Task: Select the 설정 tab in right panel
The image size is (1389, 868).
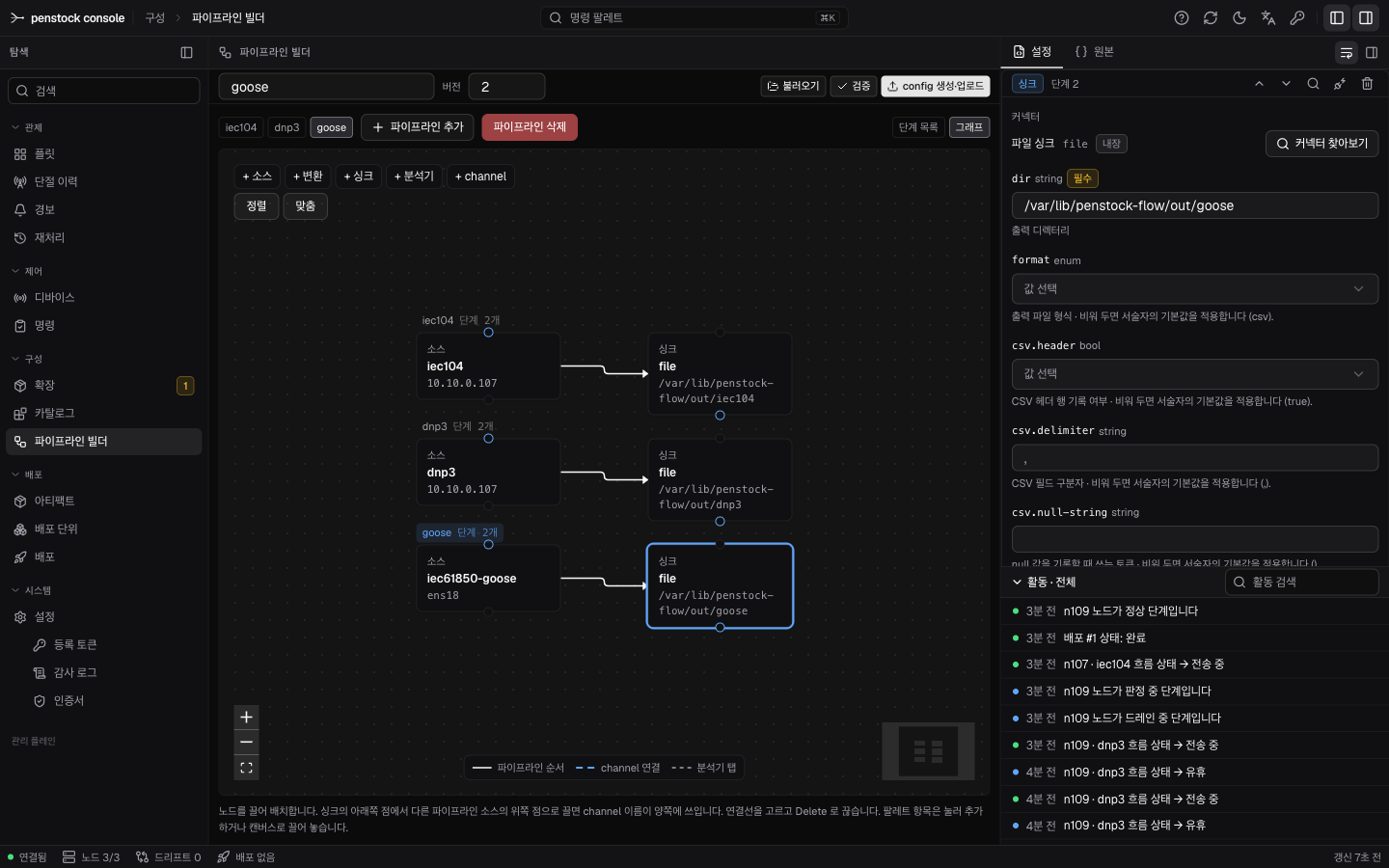Action: point(1032,52)
